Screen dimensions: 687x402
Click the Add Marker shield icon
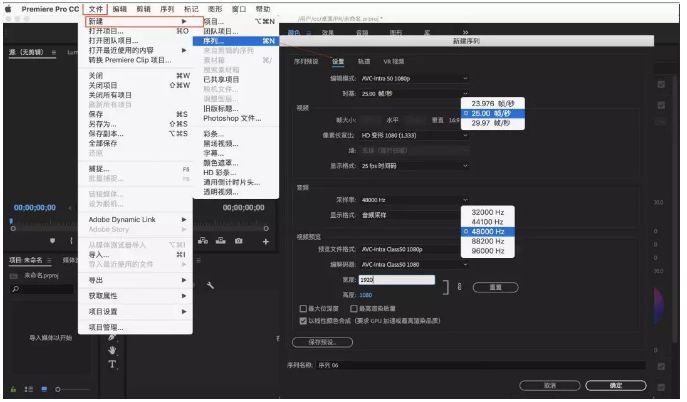click(x=53, y=240)
